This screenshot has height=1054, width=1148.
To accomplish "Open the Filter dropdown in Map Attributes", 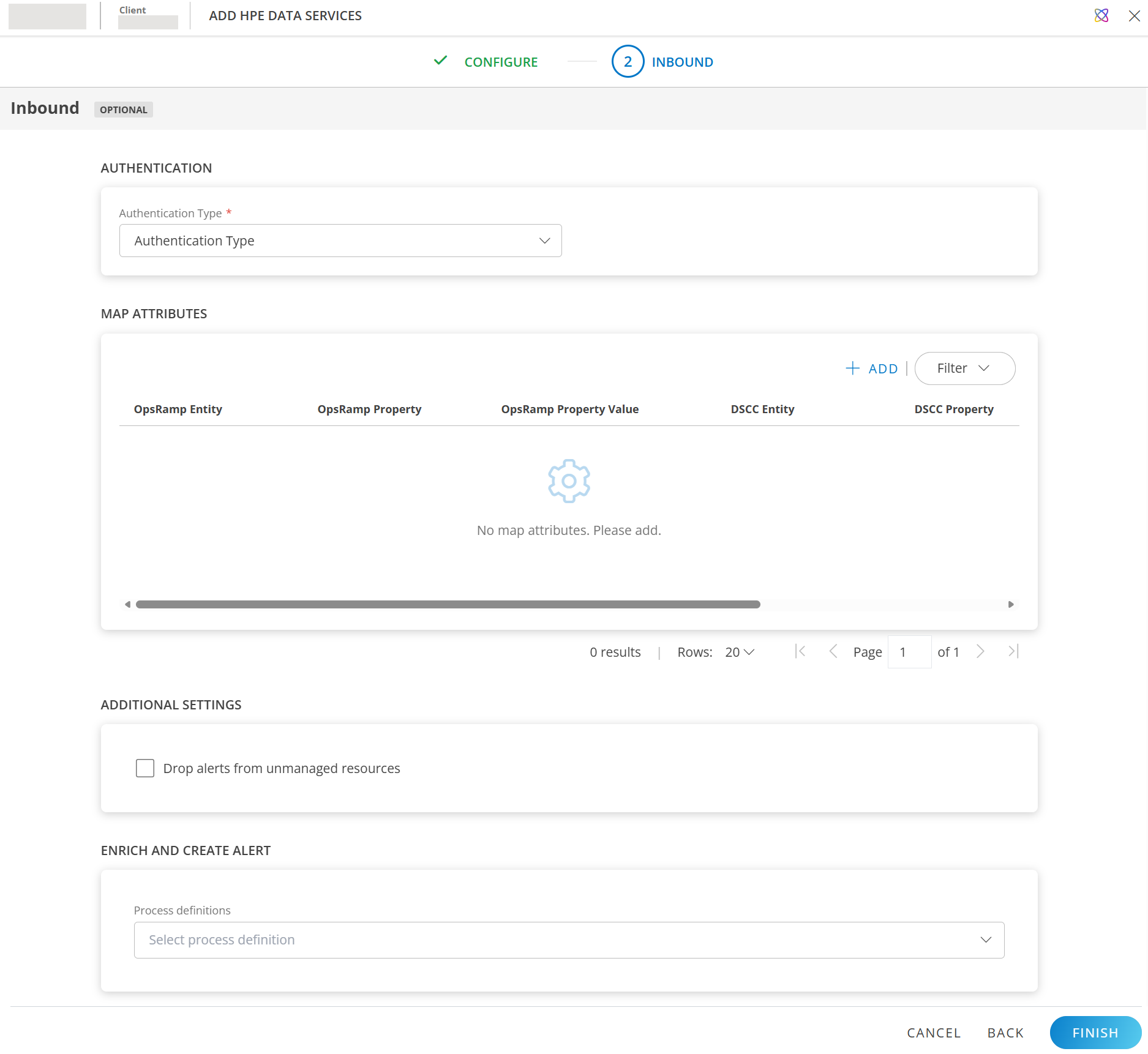I will [964, 368].
